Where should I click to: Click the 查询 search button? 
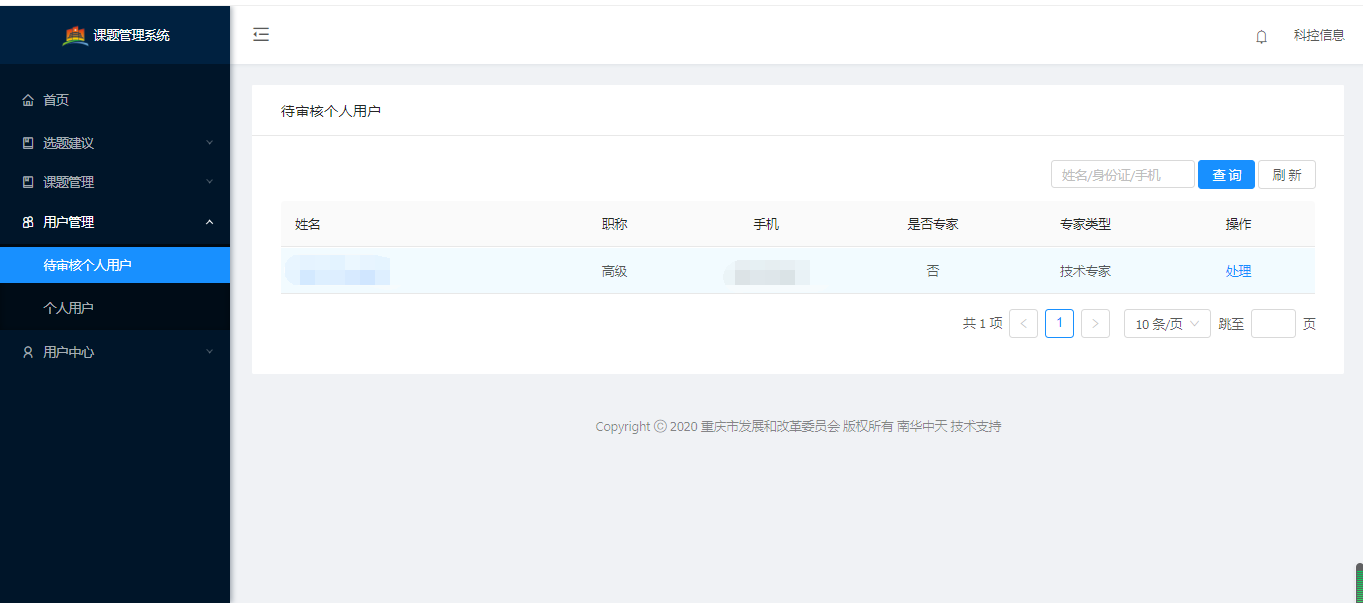1226,174
